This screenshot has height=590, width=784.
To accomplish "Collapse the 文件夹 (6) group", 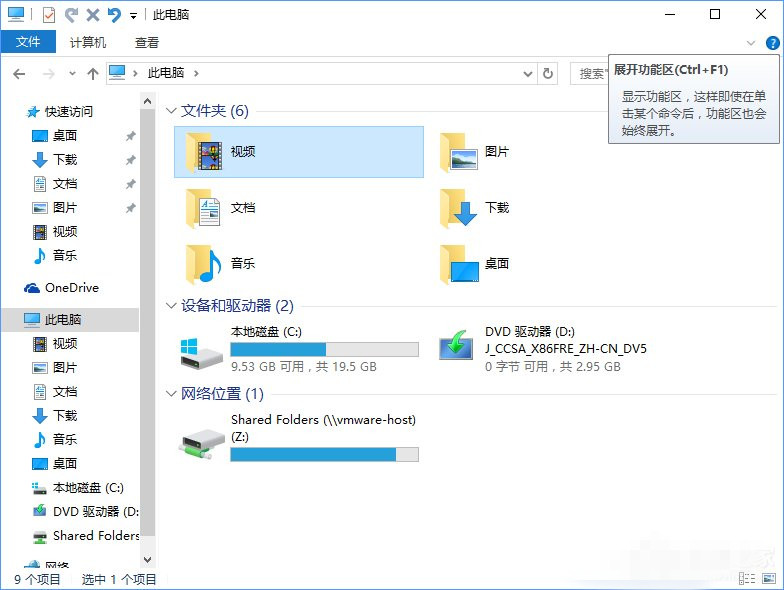I will click(x=171, y=111).
